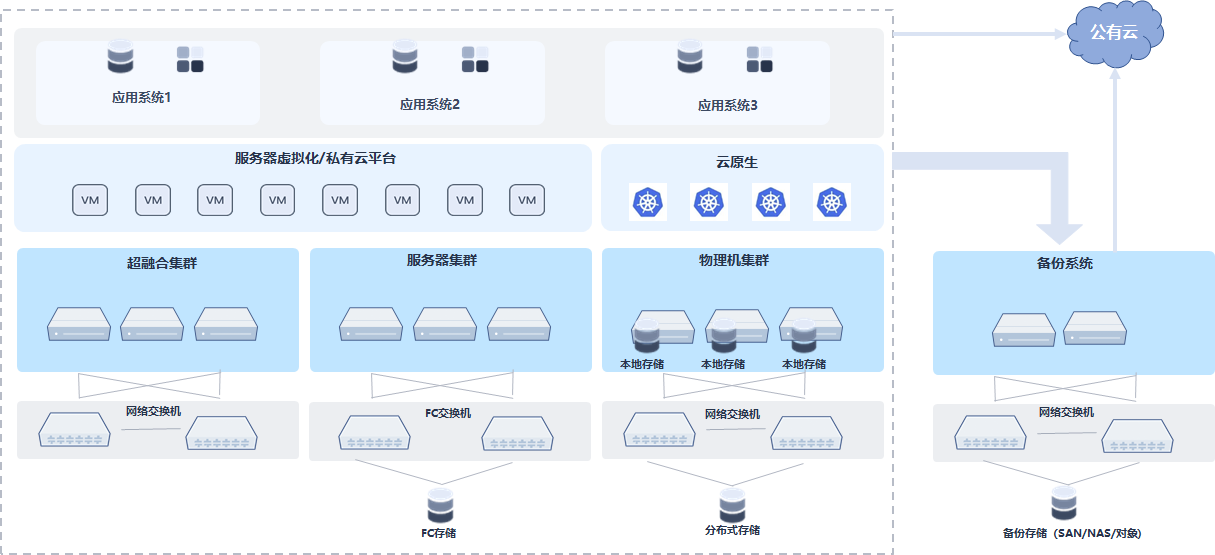Screen dimensions: 1215x555
Task: Select the leftmost server in 服务器集群
Action: tap(371, 325)
